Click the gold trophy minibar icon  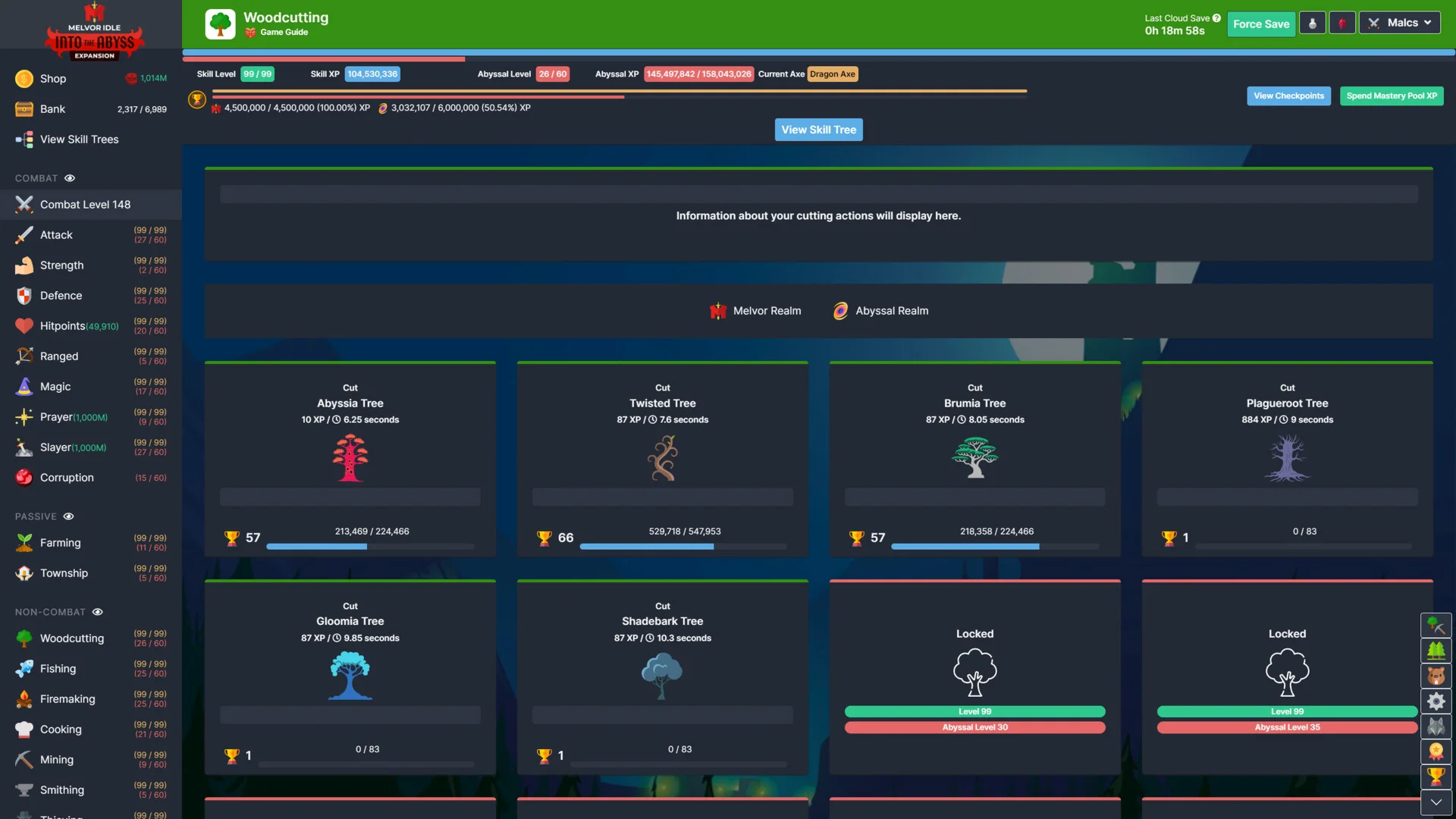[x=1436, y=777]
